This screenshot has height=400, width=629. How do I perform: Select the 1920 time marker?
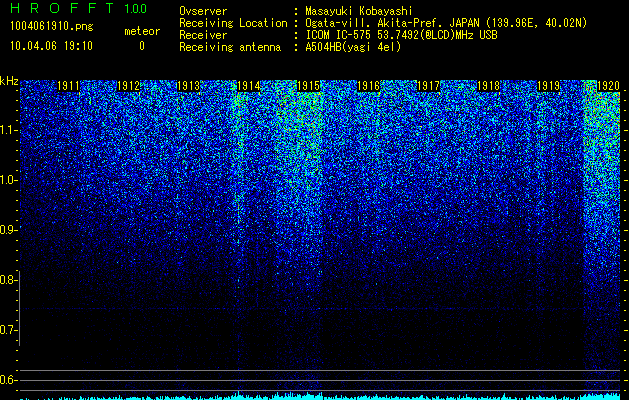coord(609,86)
